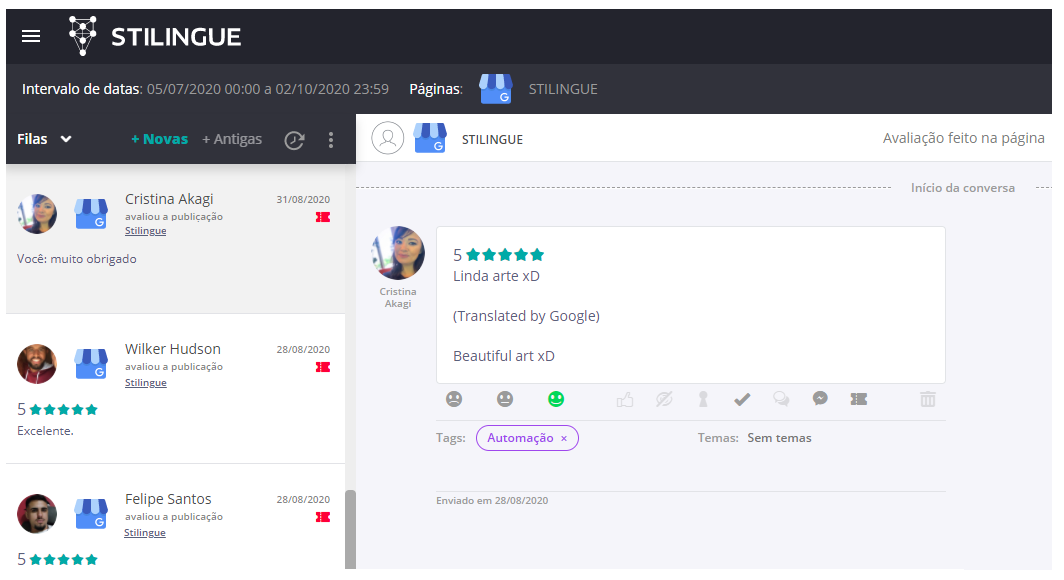Switch to the + Antigas tab
The image size is (1064, 580).
pyautogui.click(x=232, y=139)
